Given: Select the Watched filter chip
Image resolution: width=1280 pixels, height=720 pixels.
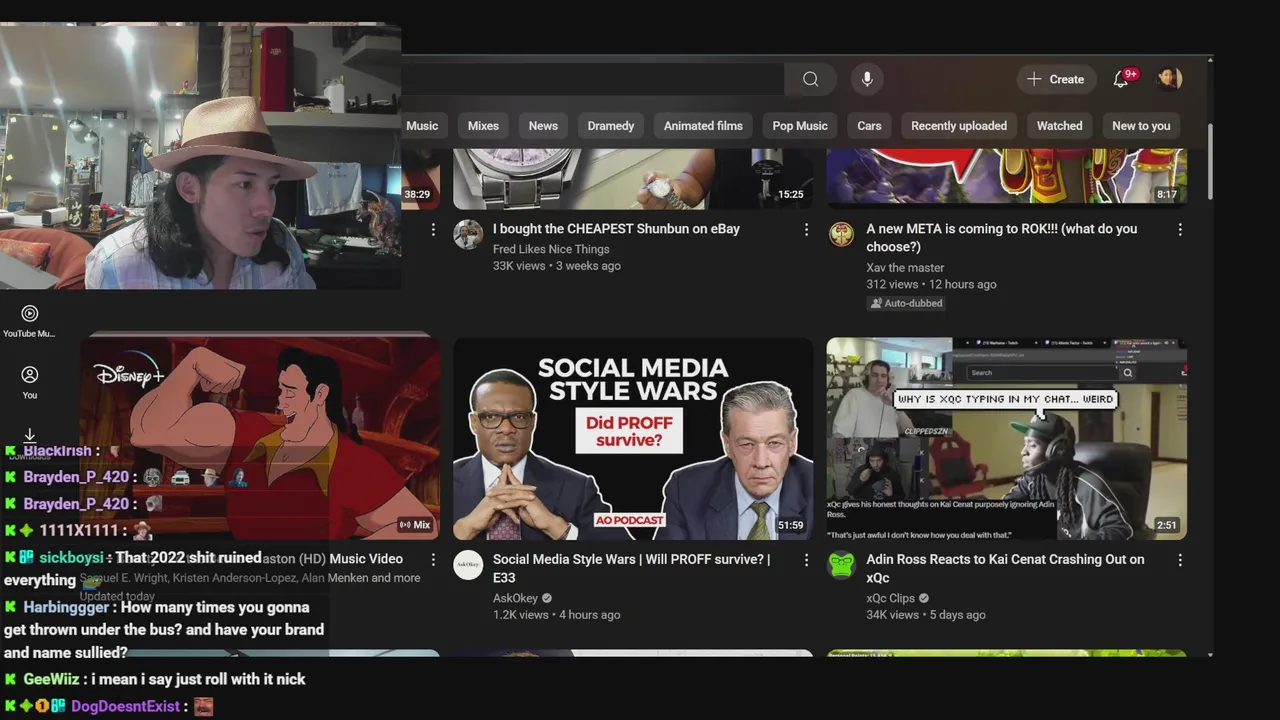Looking at the screenshot, I should point(1059,126).
